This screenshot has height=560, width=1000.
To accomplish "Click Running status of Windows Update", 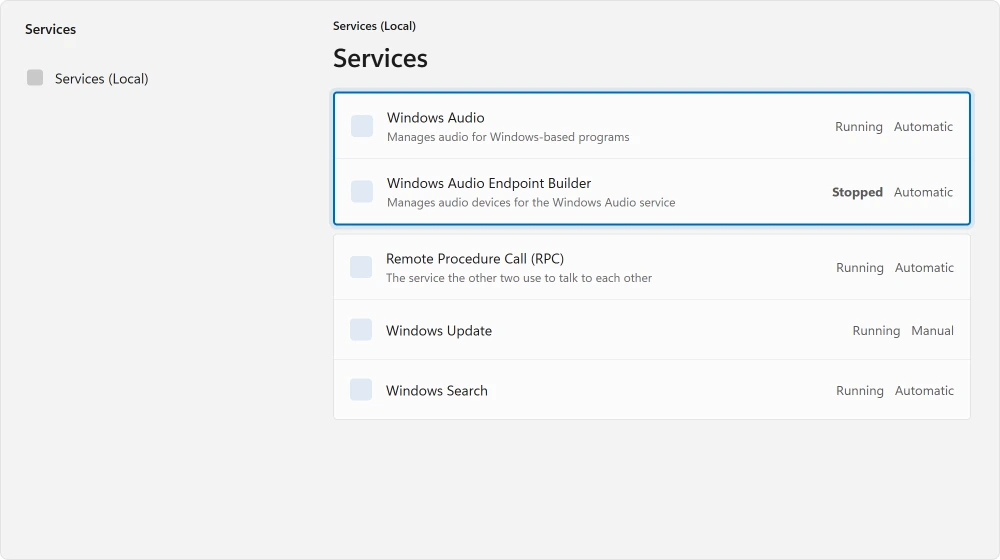I will click(x=876, y=330).
